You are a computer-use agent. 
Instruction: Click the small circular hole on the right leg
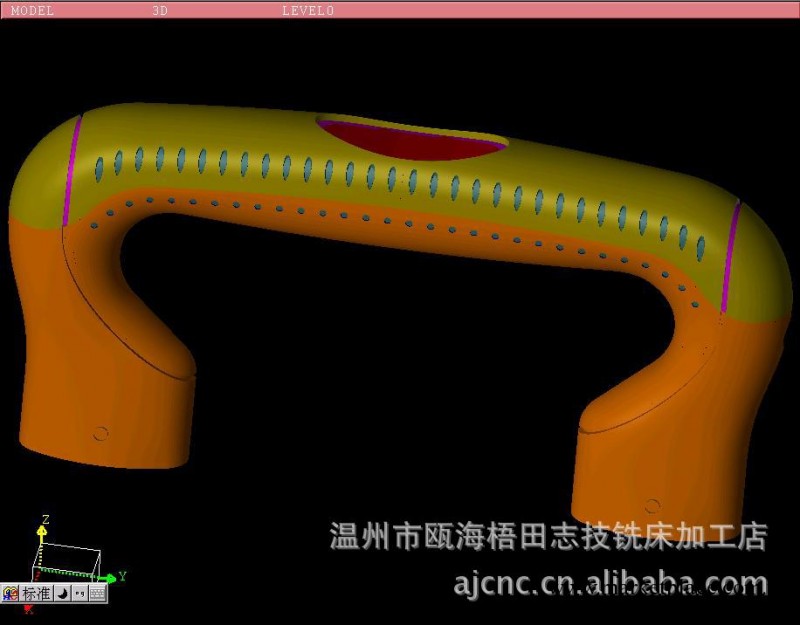click(x=652, y=505)
